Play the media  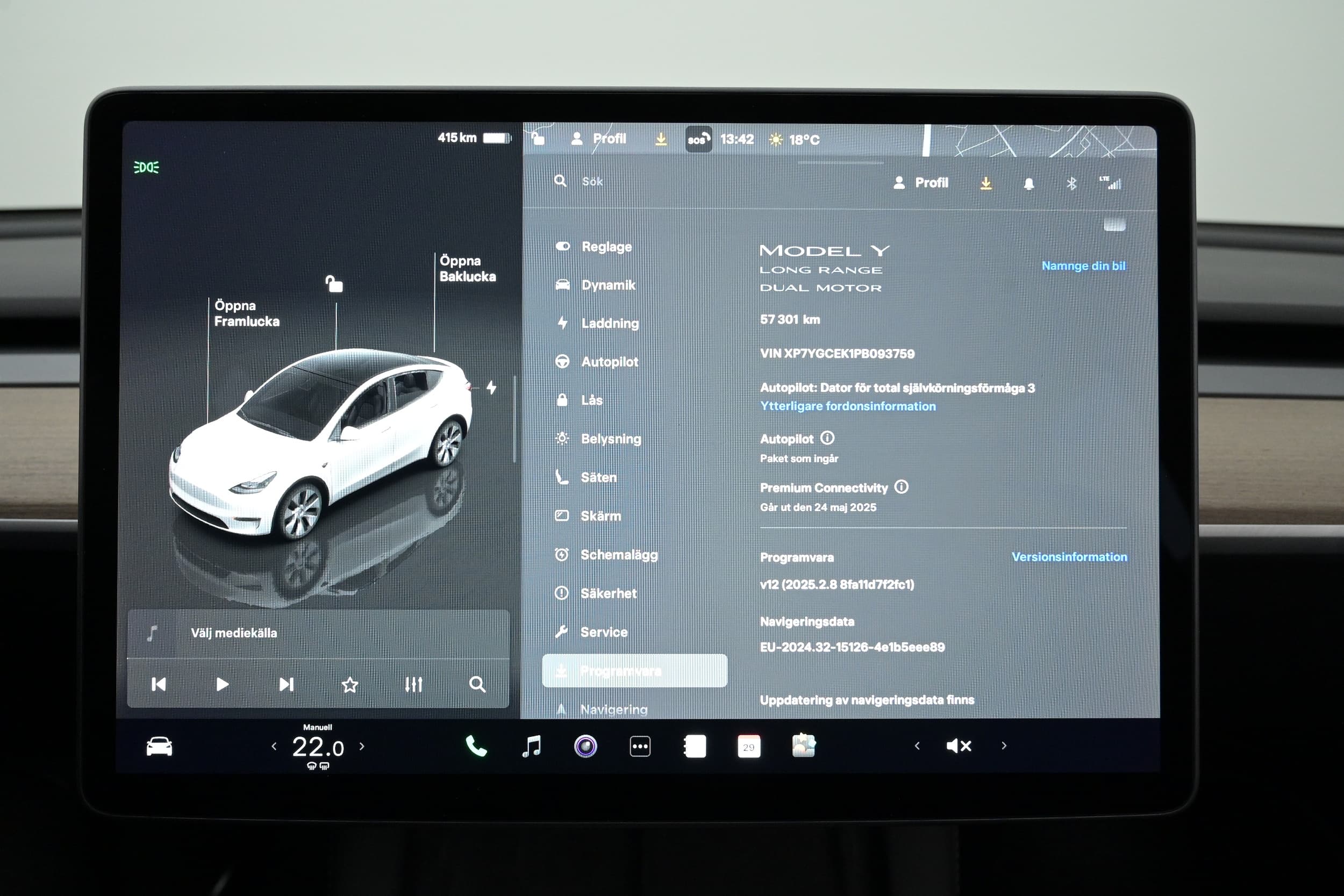pos(222,684)
